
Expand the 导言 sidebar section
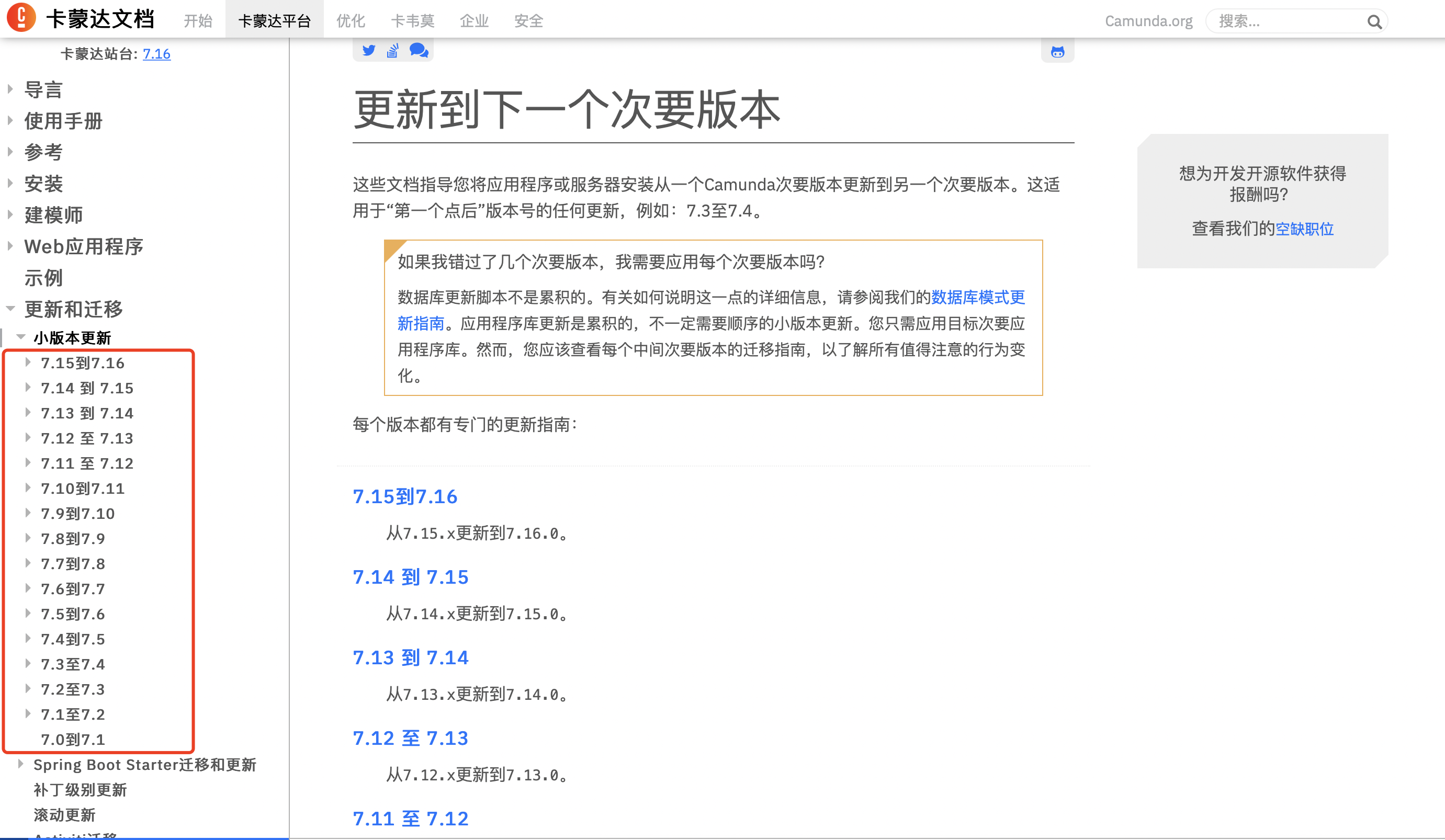[10, 89]
